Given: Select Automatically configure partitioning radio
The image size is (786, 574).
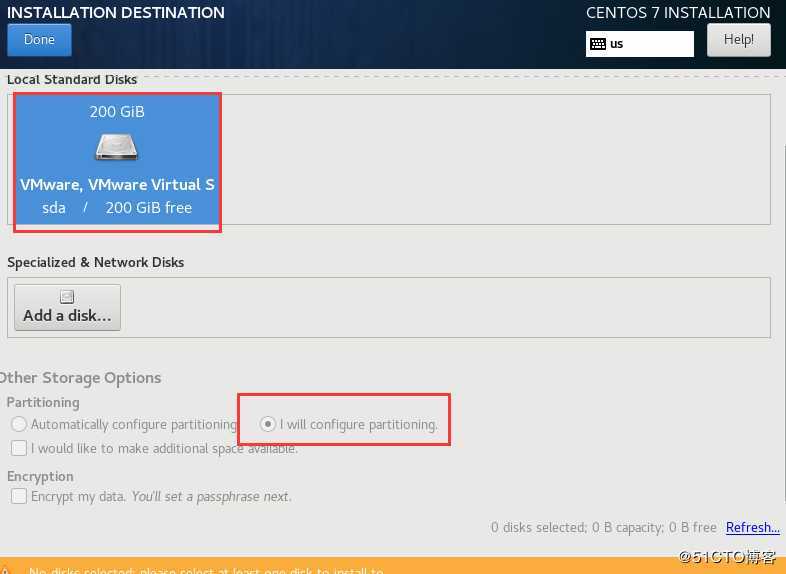Looking at the screenshot, I should coord(19,424).
